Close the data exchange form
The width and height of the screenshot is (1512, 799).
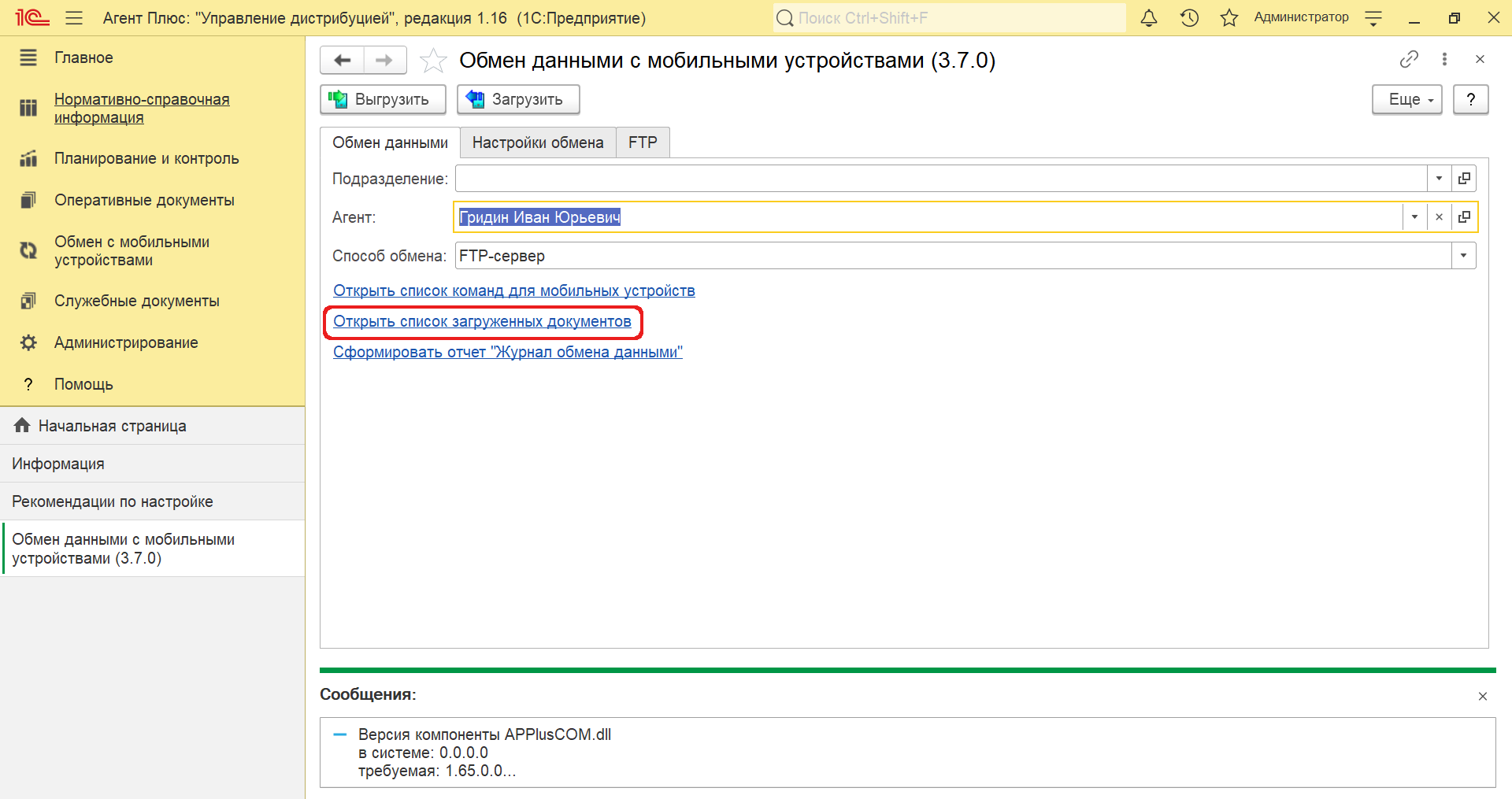1480,59
